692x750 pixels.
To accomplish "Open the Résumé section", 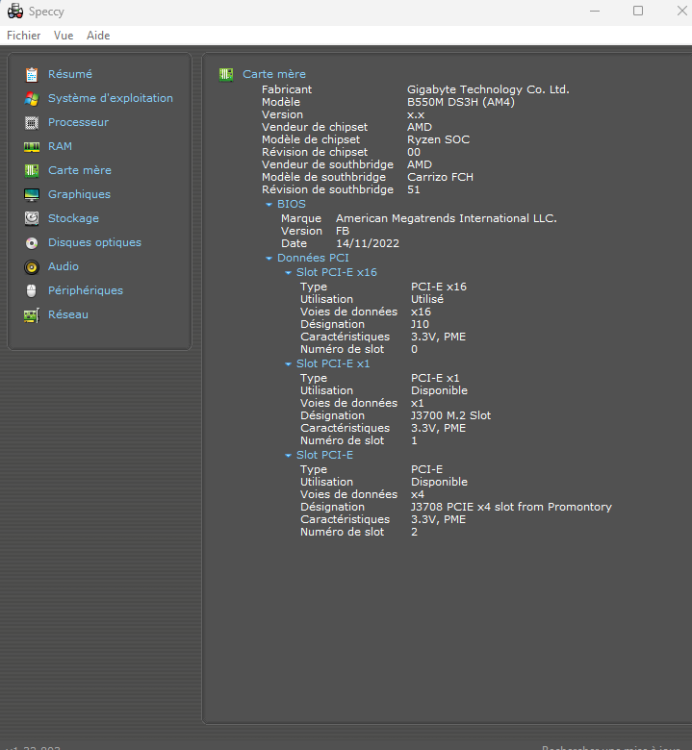I will (x=70, y=74).
